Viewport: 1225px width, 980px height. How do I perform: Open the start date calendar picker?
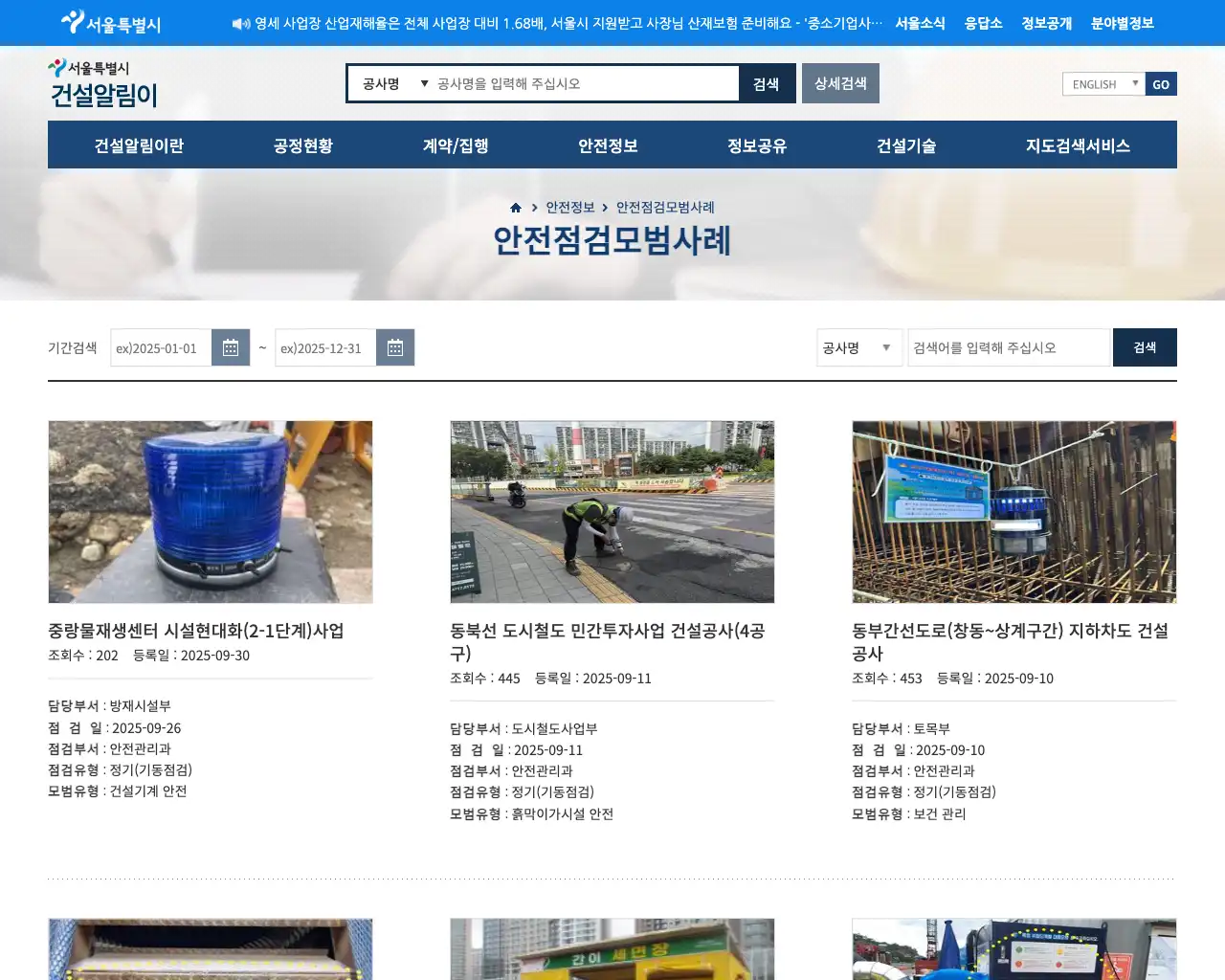230,348
